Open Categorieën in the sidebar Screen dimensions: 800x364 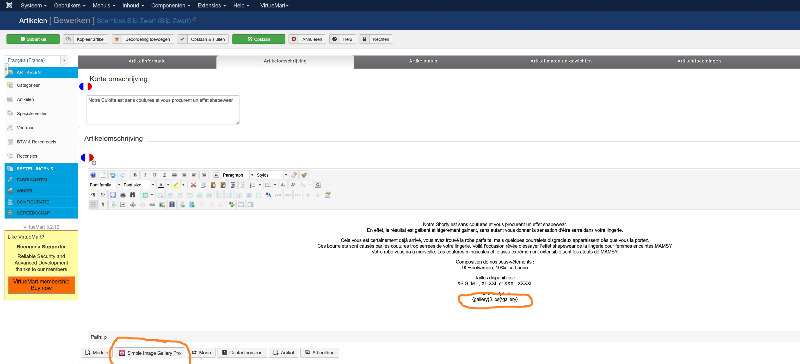(28, 85)
